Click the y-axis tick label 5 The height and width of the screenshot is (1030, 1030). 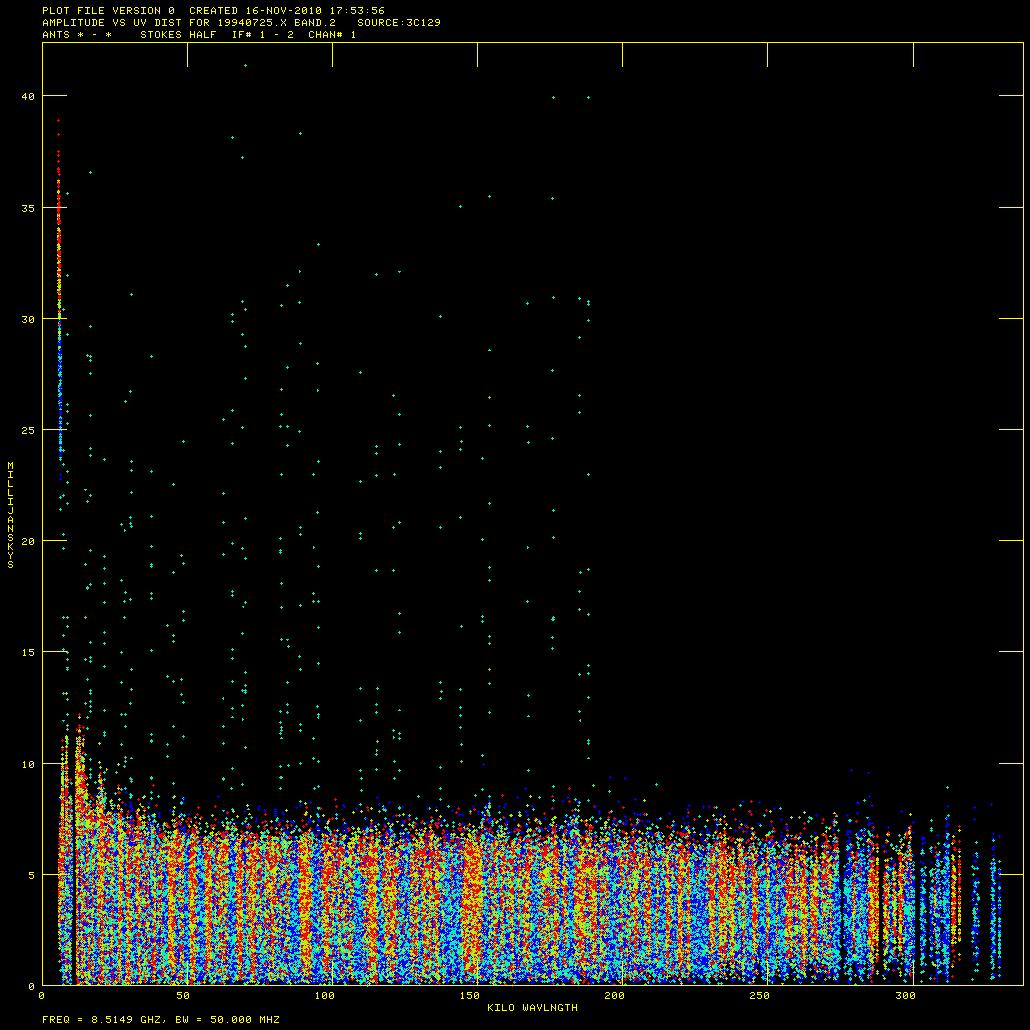31,875
